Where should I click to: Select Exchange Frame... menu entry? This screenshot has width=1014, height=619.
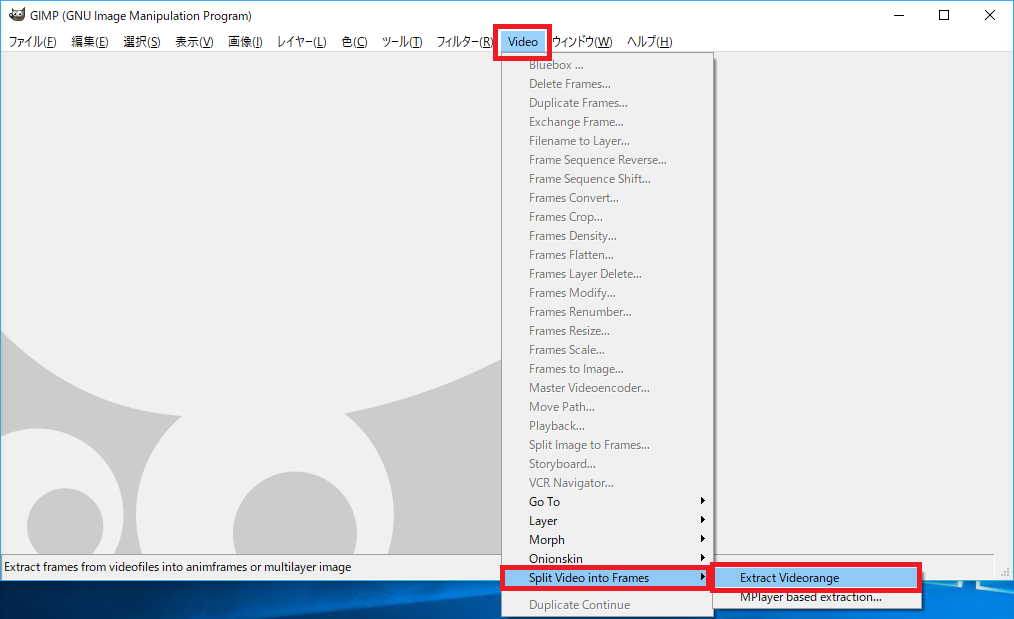point(607,122)
